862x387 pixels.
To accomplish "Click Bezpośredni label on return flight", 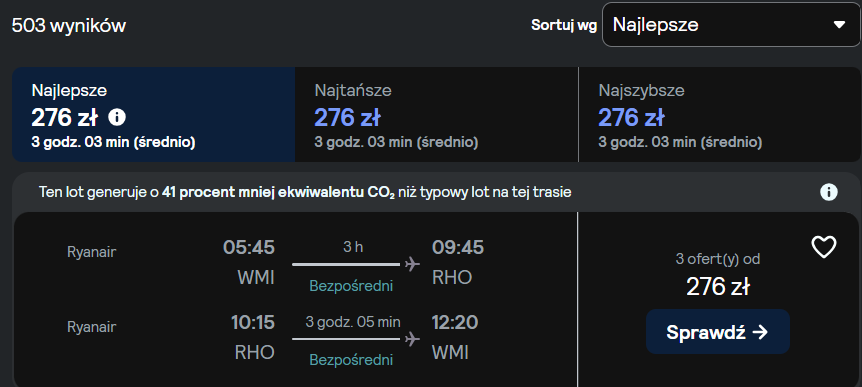I will [351, 360].
